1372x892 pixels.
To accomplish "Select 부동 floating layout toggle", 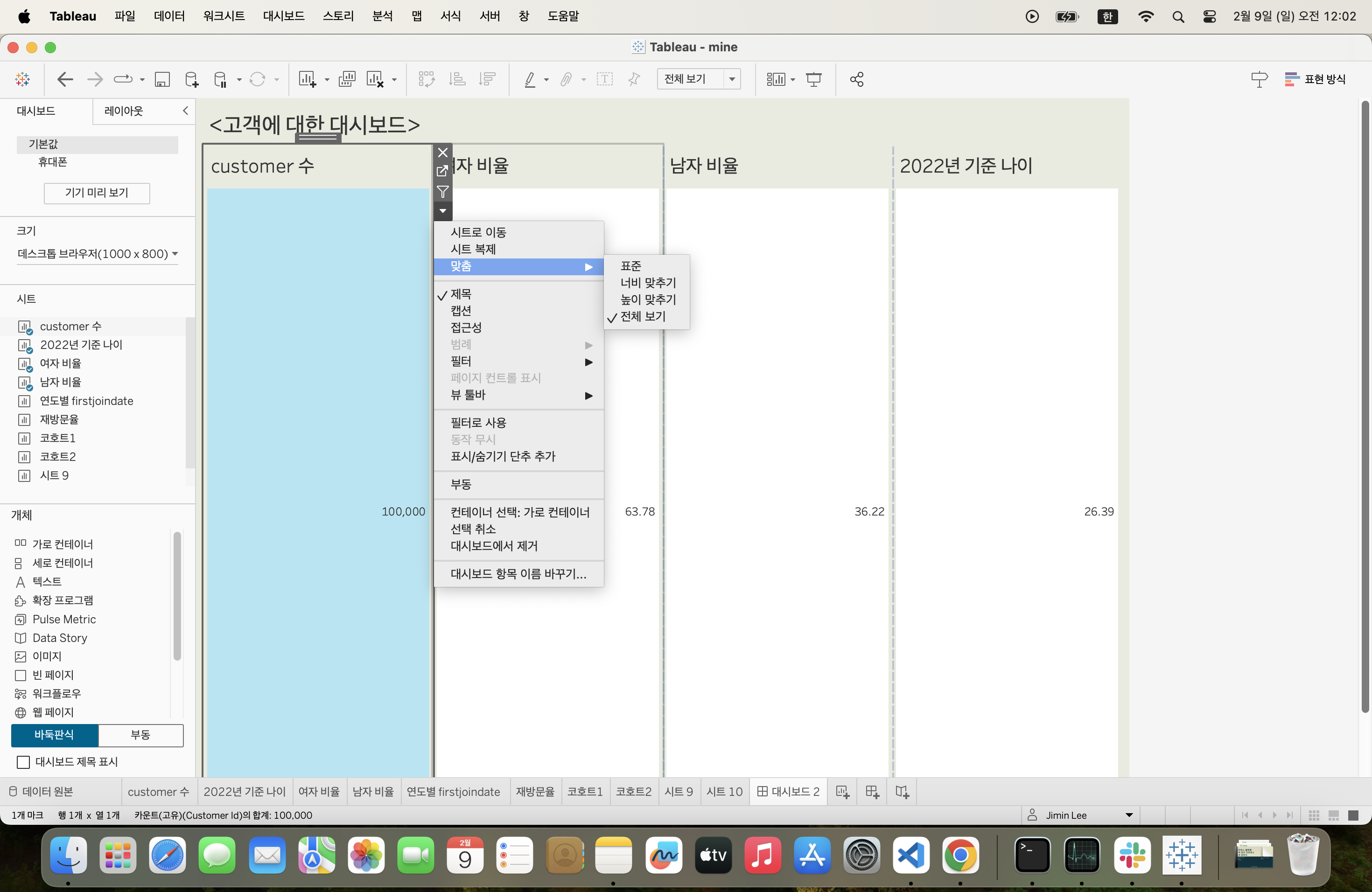I will click(x=140, y=735).
